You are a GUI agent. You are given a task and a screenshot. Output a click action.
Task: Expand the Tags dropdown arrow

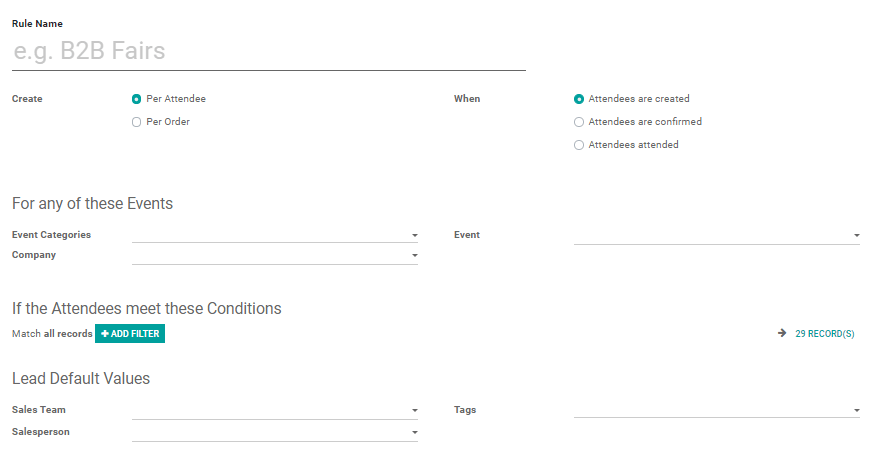click(856, 411)
